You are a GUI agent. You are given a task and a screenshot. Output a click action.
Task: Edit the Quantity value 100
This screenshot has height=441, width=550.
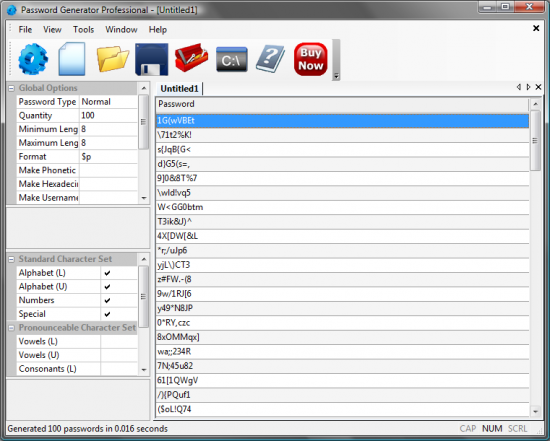[108, 115]
